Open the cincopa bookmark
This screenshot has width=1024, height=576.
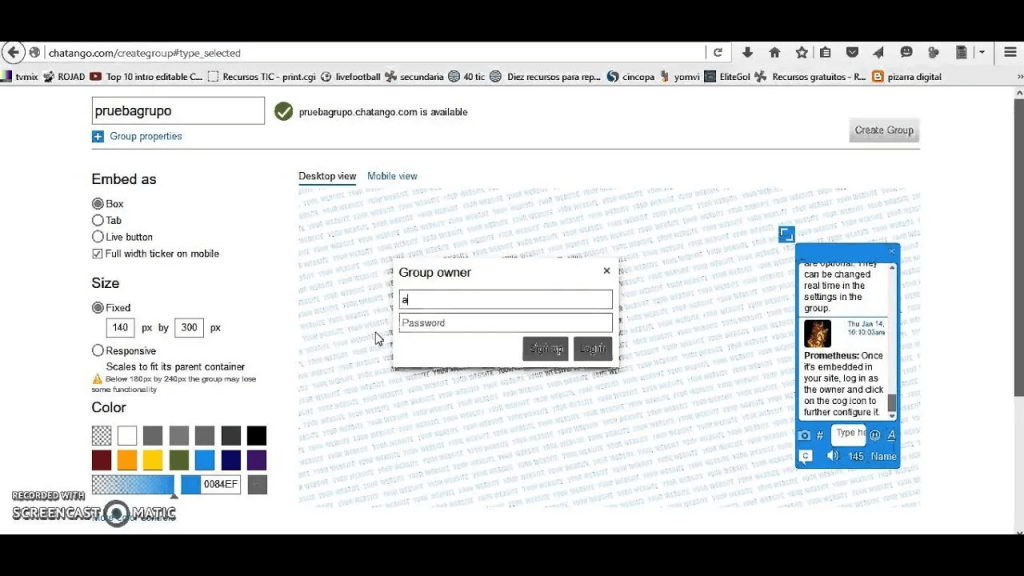[631, 76]
